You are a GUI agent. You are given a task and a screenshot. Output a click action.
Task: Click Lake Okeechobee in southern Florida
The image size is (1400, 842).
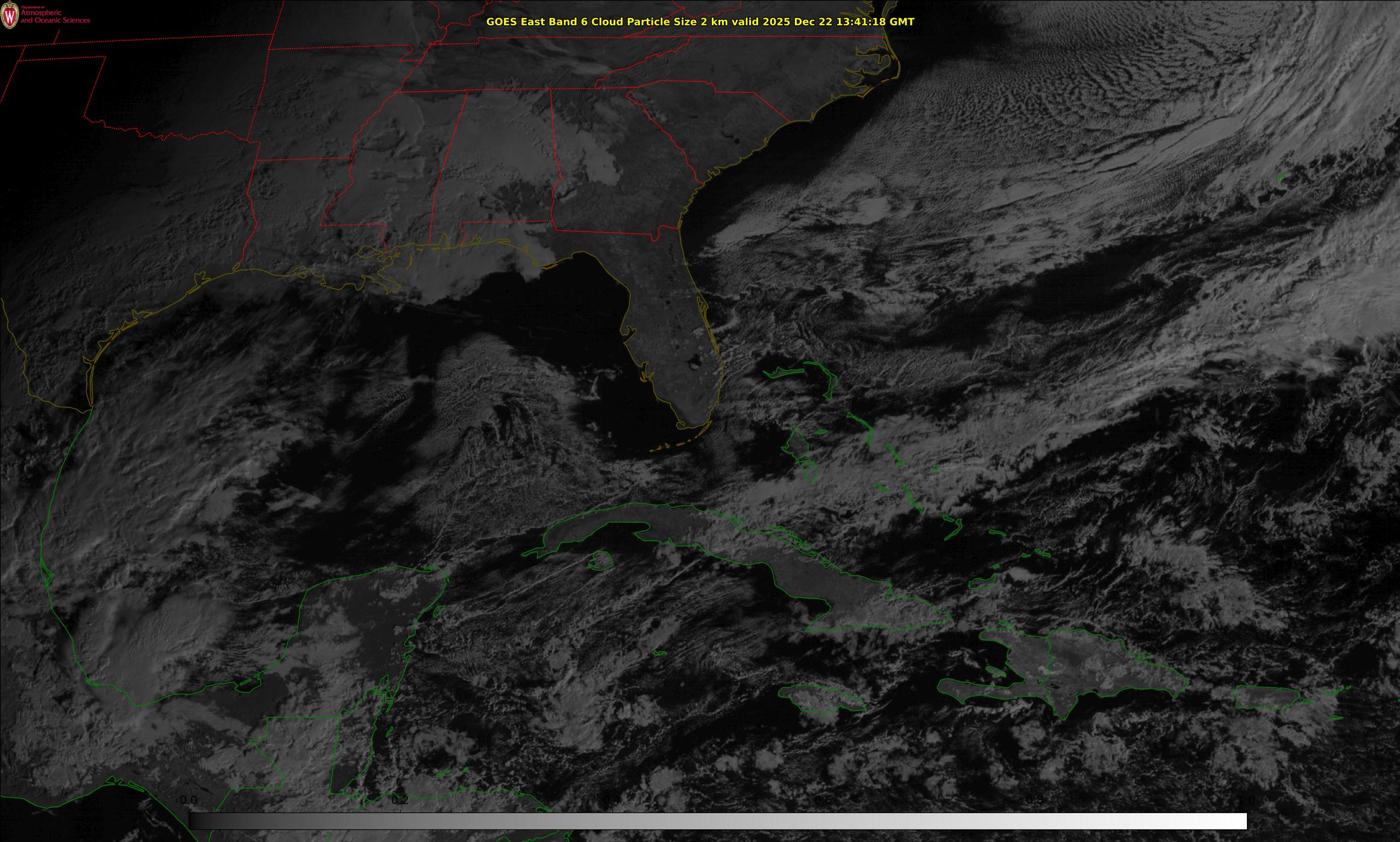click(x=694, y=362)
